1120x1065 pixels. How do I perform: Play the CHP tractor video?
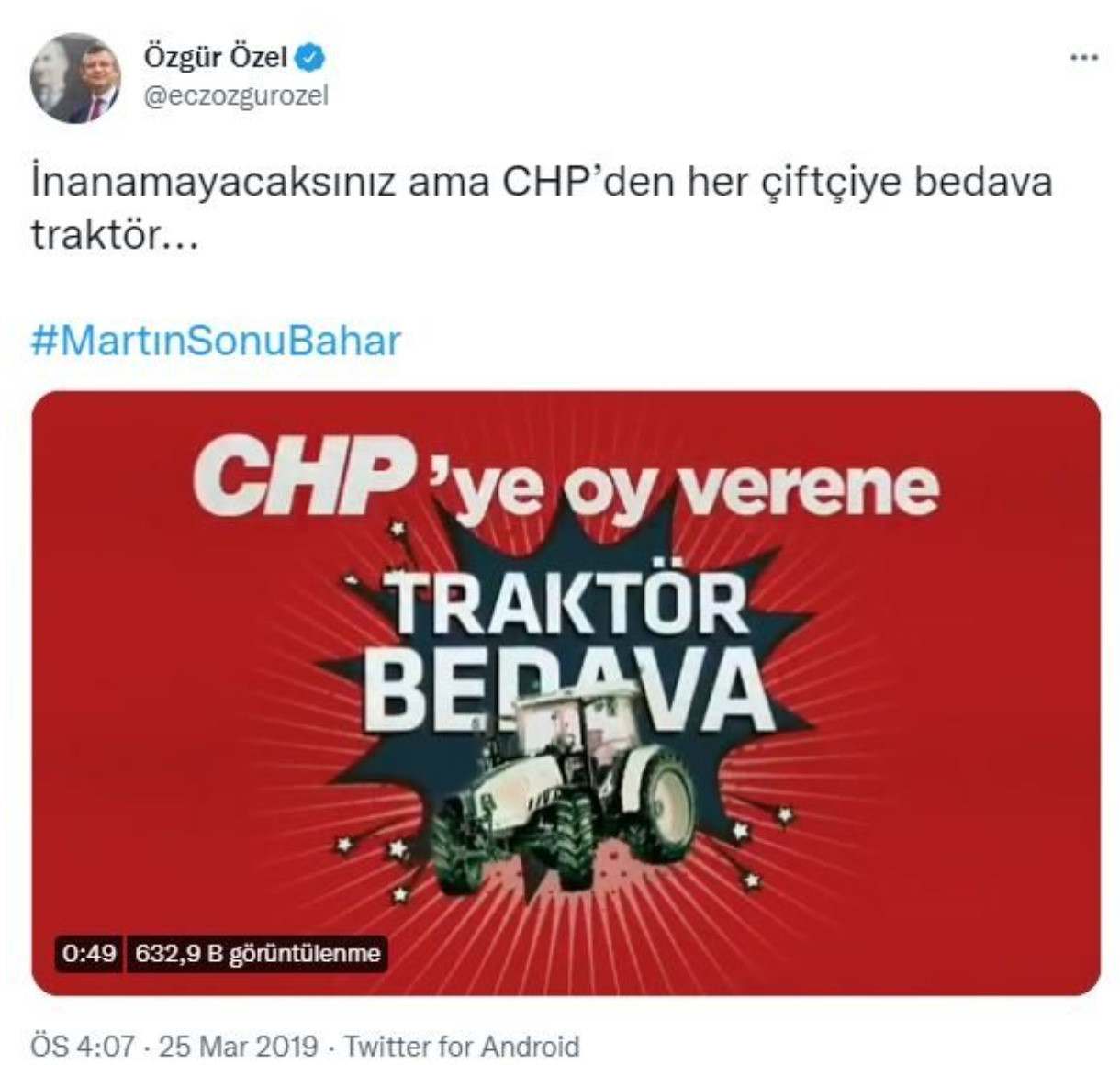click(566, 693)
